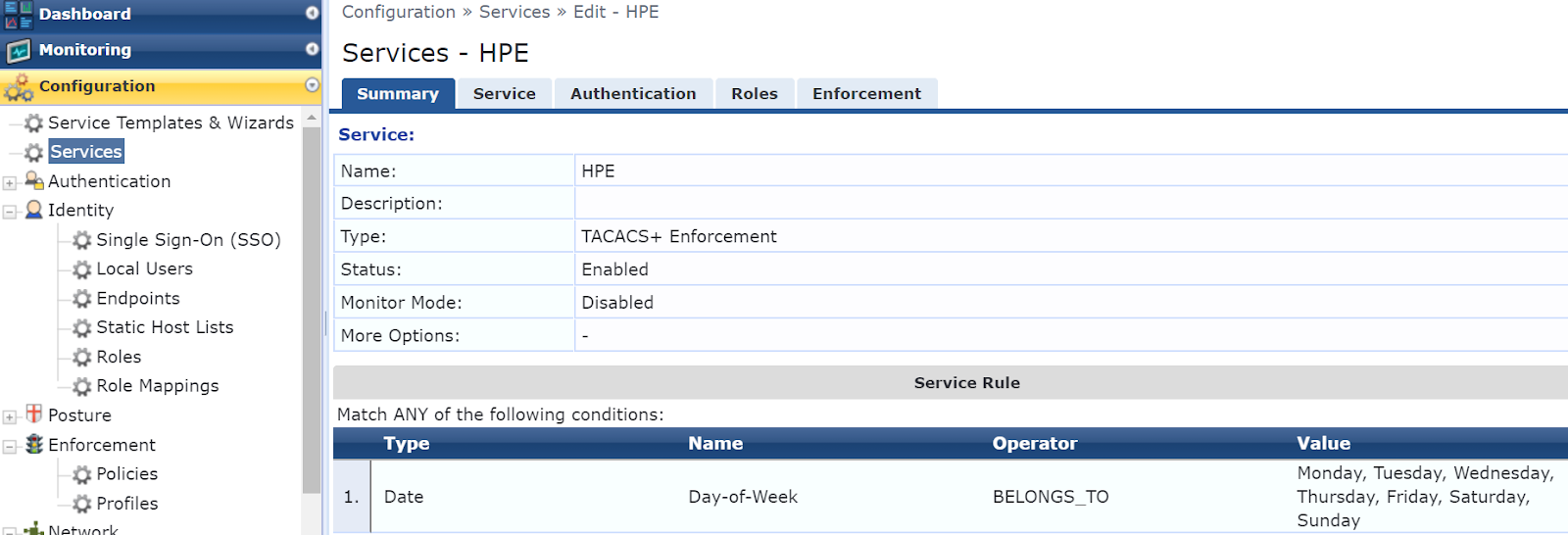This screenshot has height=535, width=1568.
Task: Click gear icon beside Endpoints
Action: [82, 299]
